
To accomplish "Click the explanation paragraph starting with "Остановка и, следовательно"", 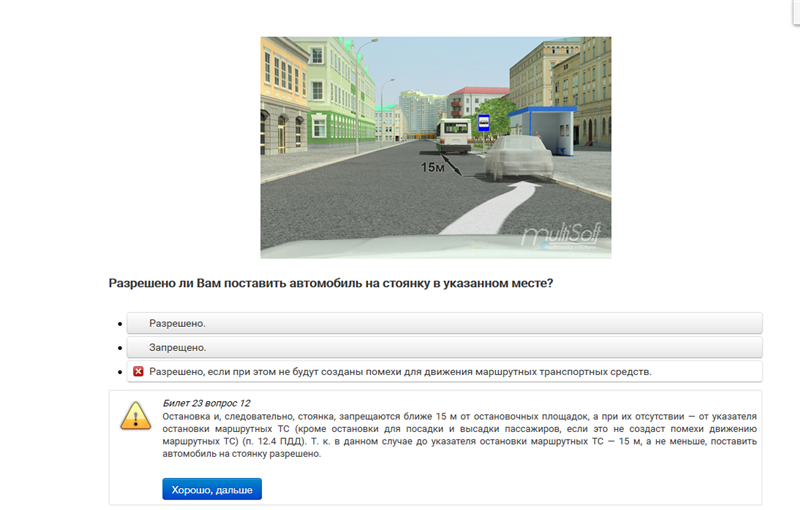I will coord(459,435).
